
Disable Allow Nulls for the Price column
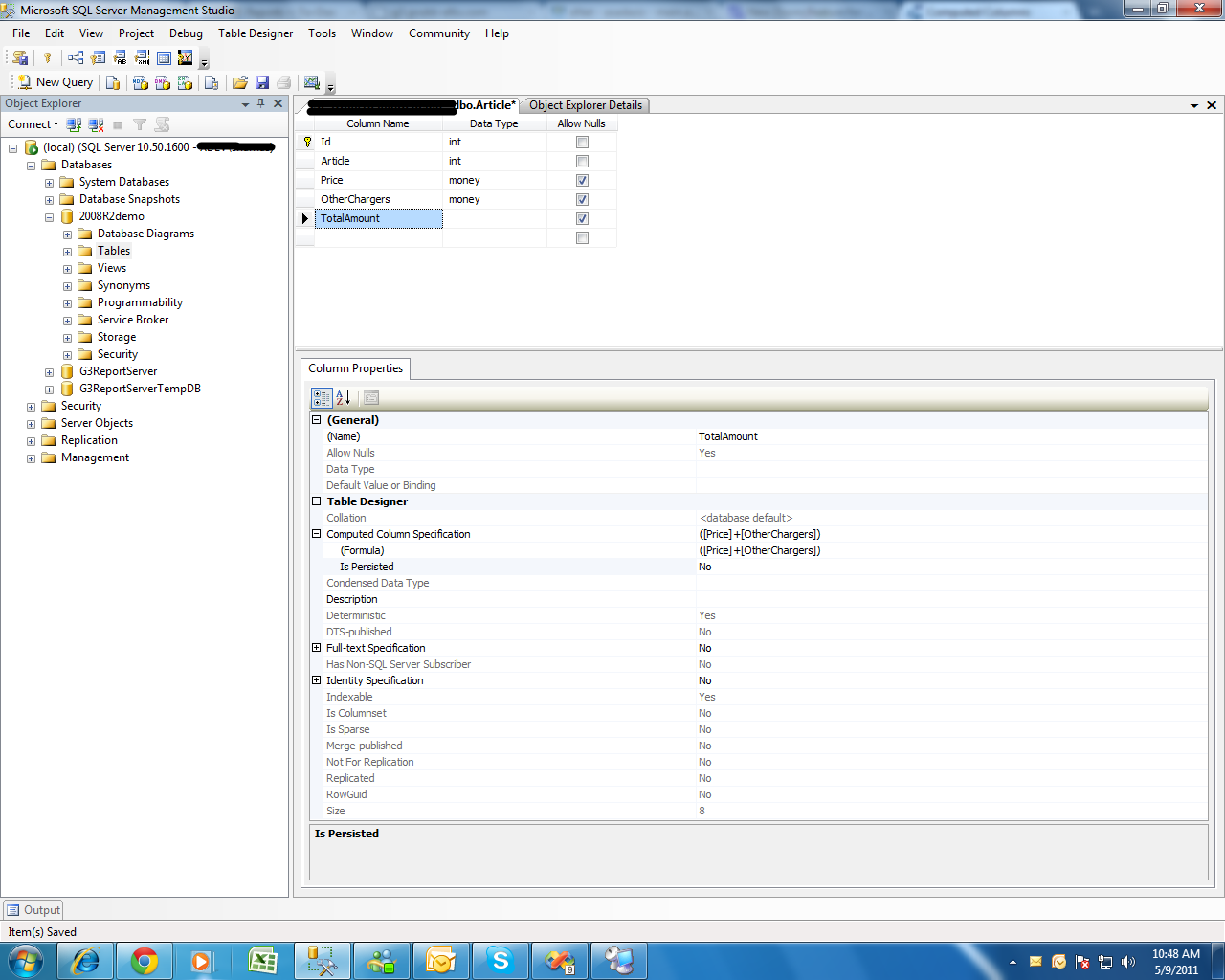pos(581,180)
